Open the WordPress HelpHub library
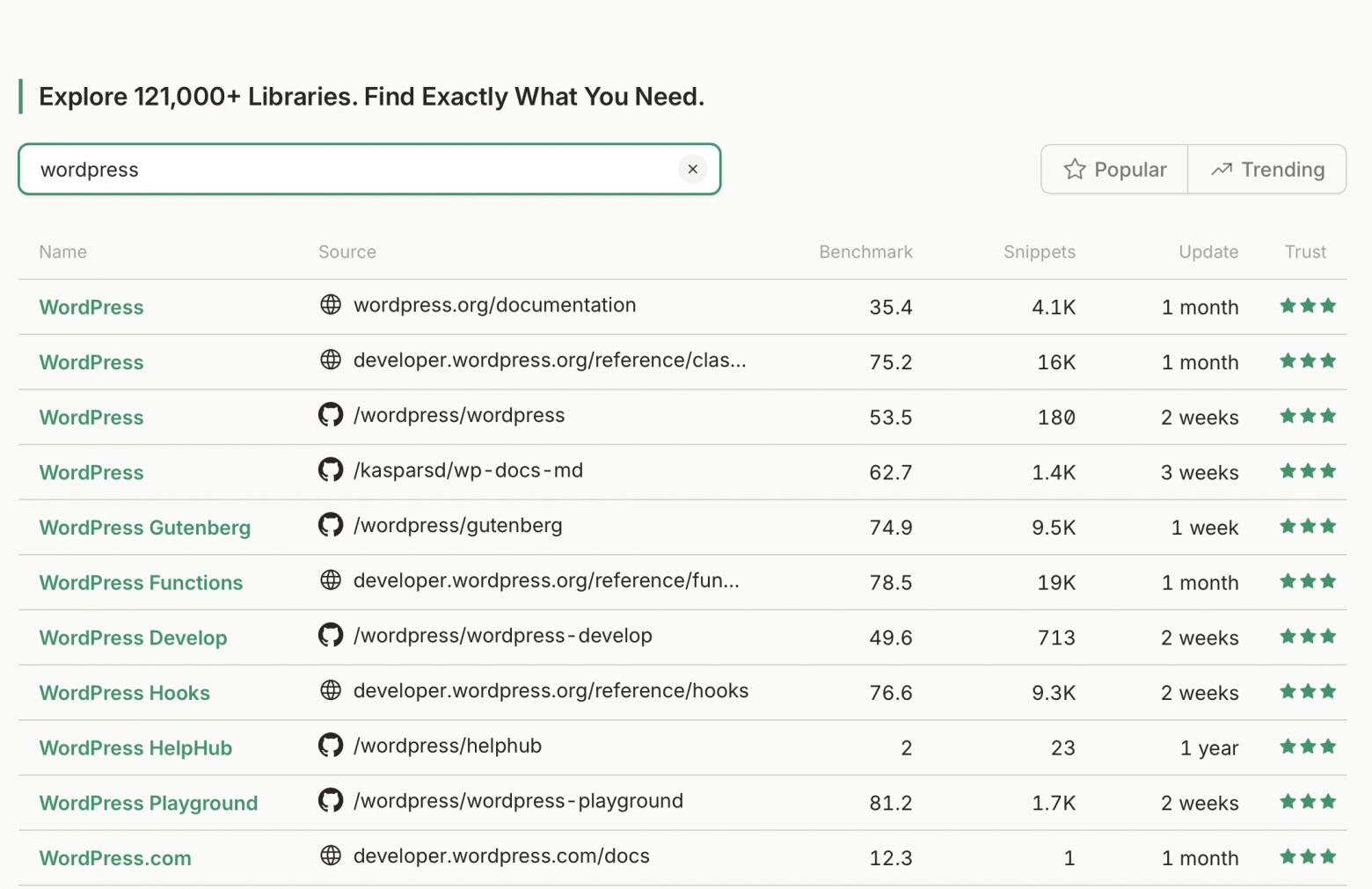 tap(135, 748)
